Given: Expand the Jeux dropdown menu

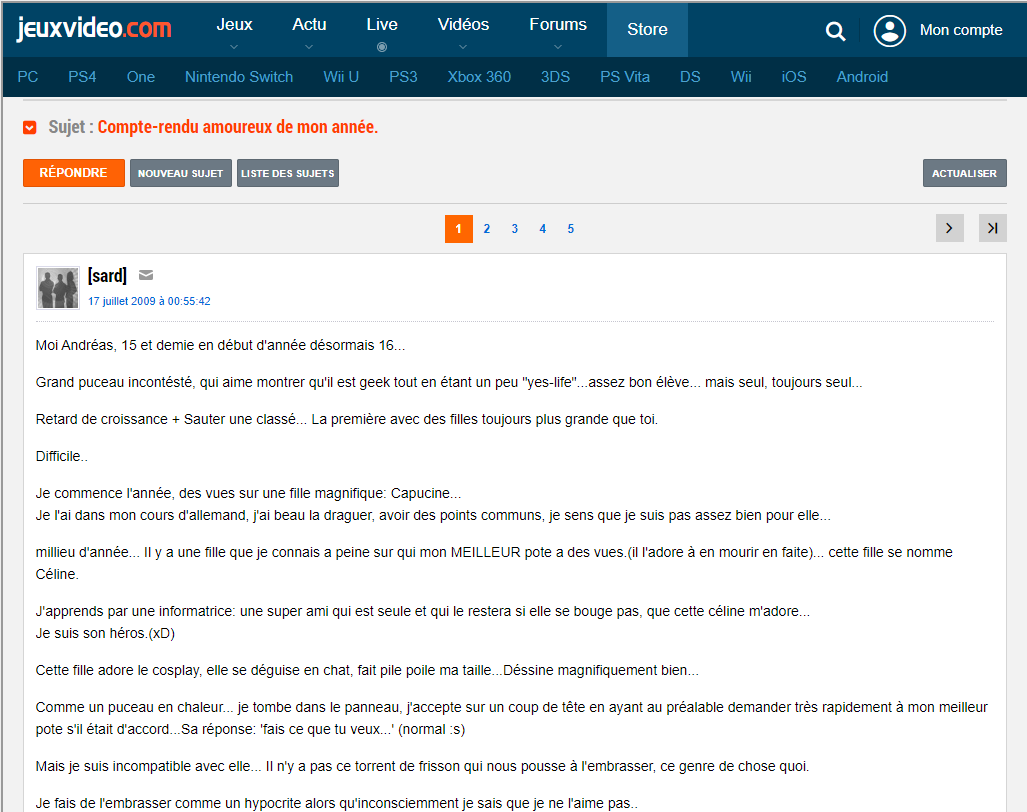Looking at the screenshot, I should (x=234, y=31).
